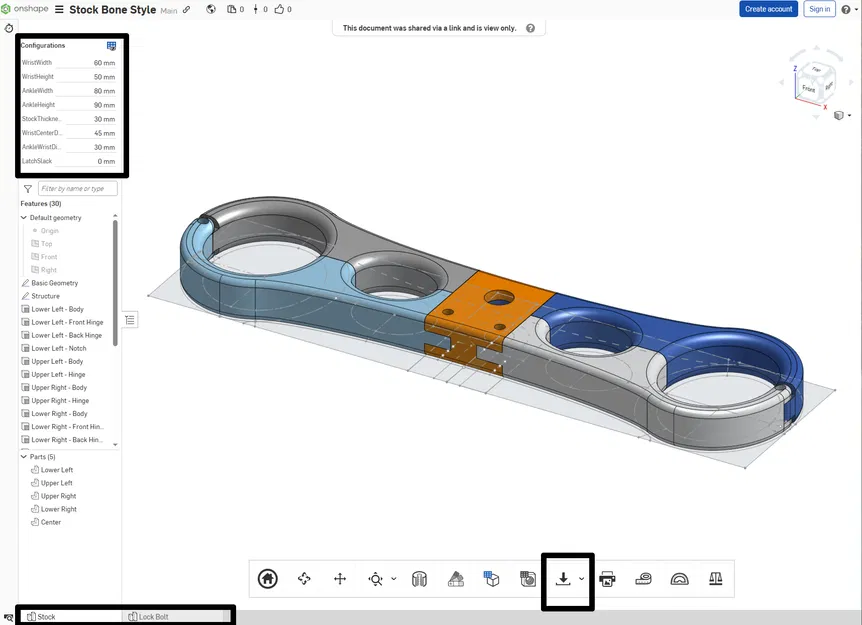Click the WristHeight 50 mm value
Image resolution: width=862 pixels, height=625 pixels.
tap(104, 77)
